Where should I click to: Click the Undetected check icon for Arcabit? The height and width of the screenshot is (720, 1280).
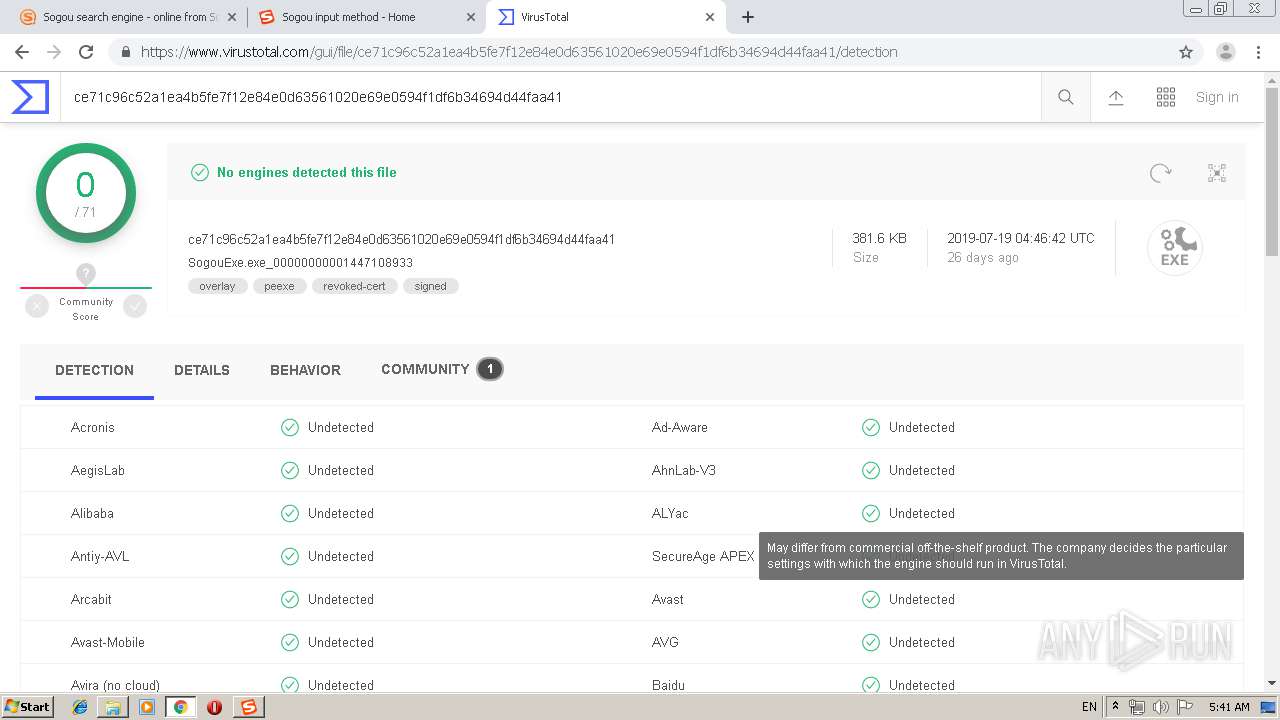coord(290,599)
